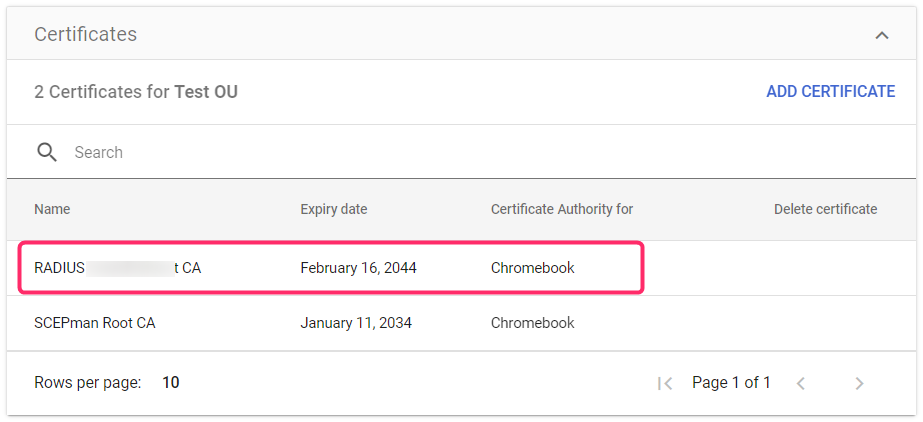This screenshot has width=923, height=422.
Task: Open the Rows per page dropdown
Action: (171, 382)
